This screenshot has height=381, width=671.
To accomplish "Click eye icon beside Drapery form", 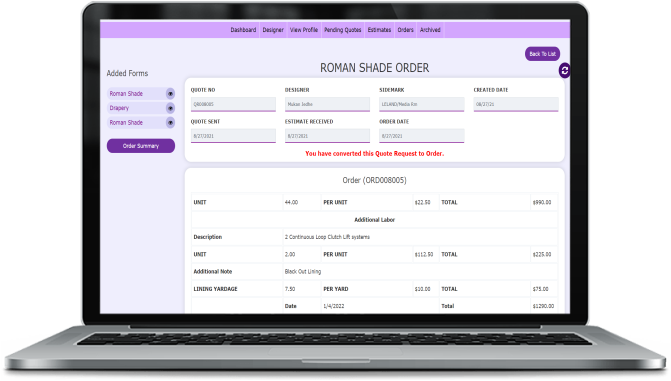I will 170,108.
